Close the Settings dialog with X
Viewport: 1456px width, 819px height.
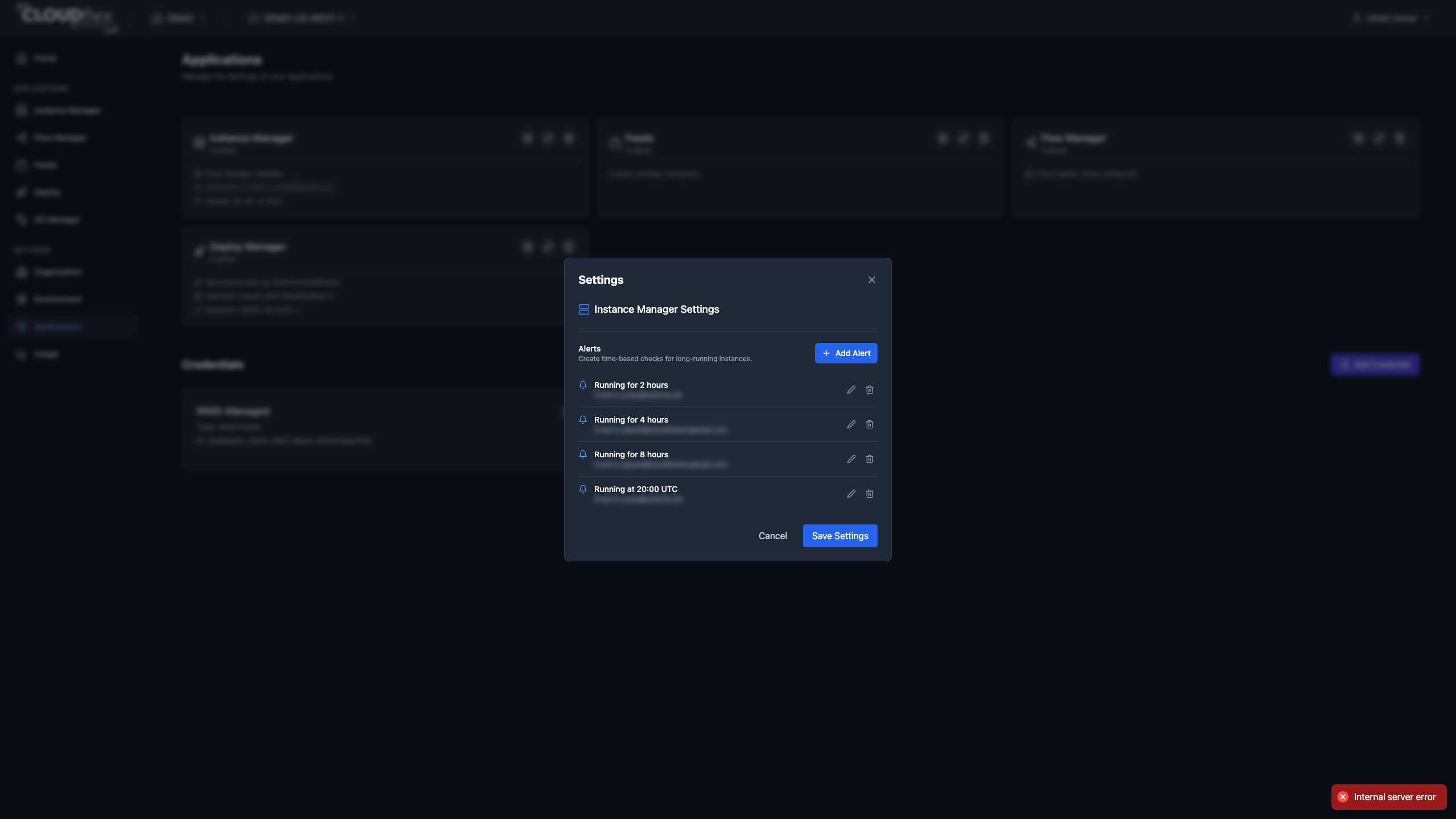(x=872, y=280)
